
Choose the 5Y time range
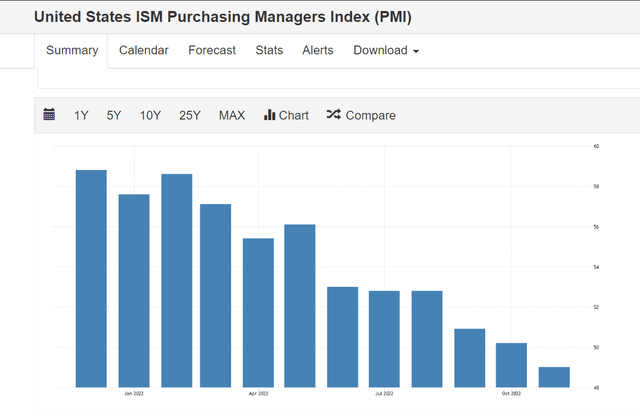[114, 115]
